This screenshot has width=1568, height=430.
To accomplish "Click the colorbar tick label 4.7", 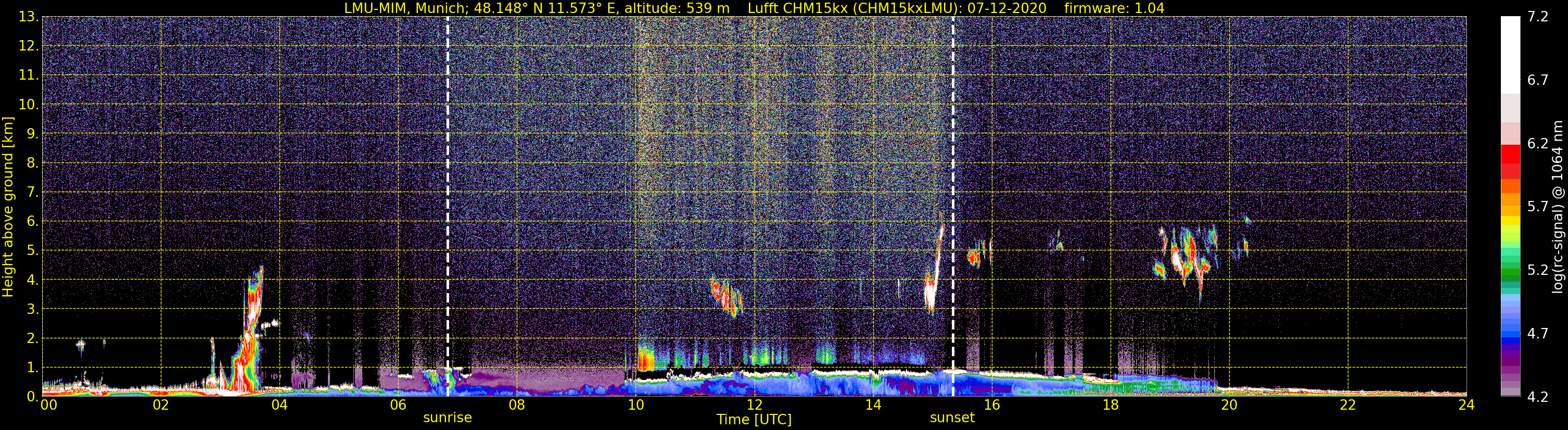I will tap(1538, 333).
